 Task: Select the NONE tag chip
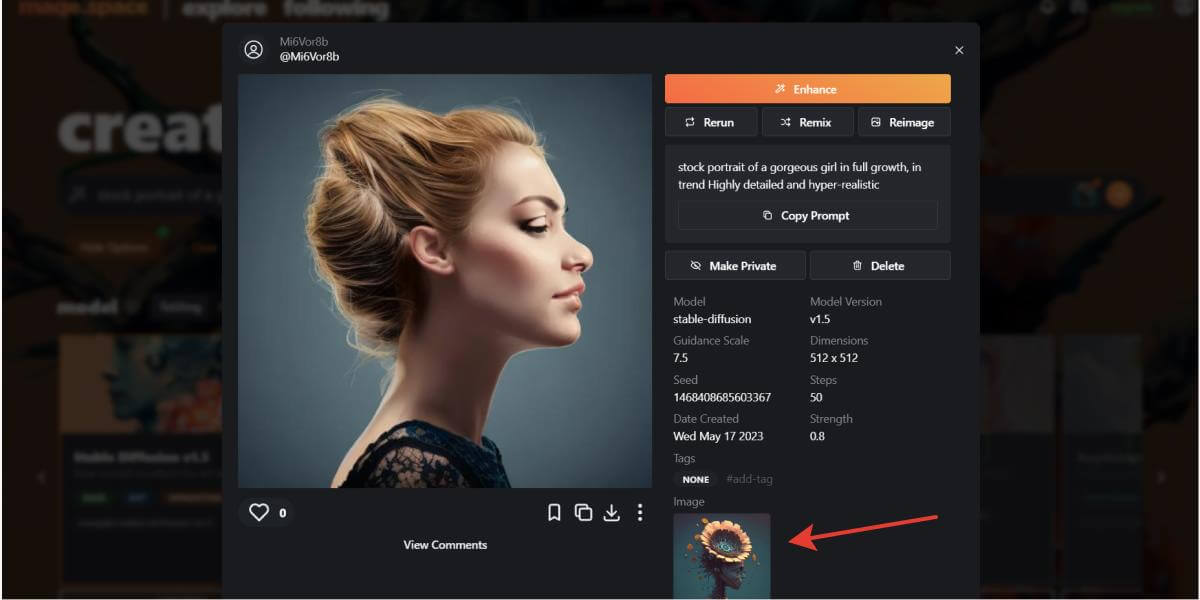[696, 479]
